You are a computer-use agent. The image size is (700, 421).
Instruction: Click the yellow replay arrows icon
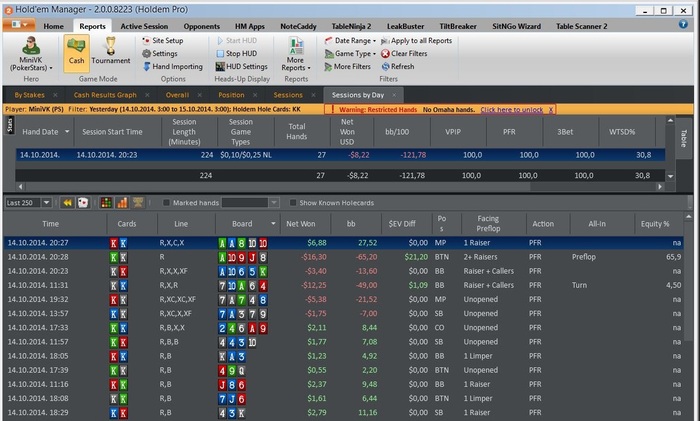[67, 203]
